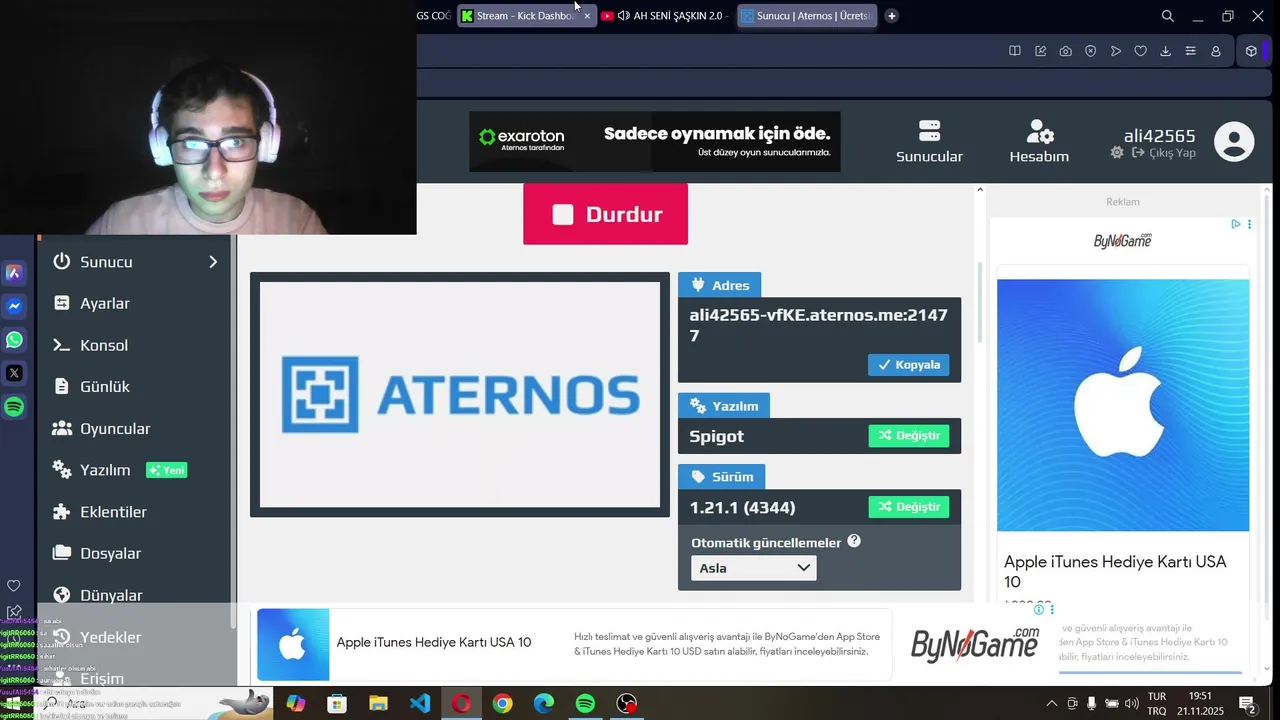Image resolution: width=1280 pixels, height=720 pixels.
Task: Open the Otomatik güncellemeler dropdown set to Asla
Action: (753, 568)
